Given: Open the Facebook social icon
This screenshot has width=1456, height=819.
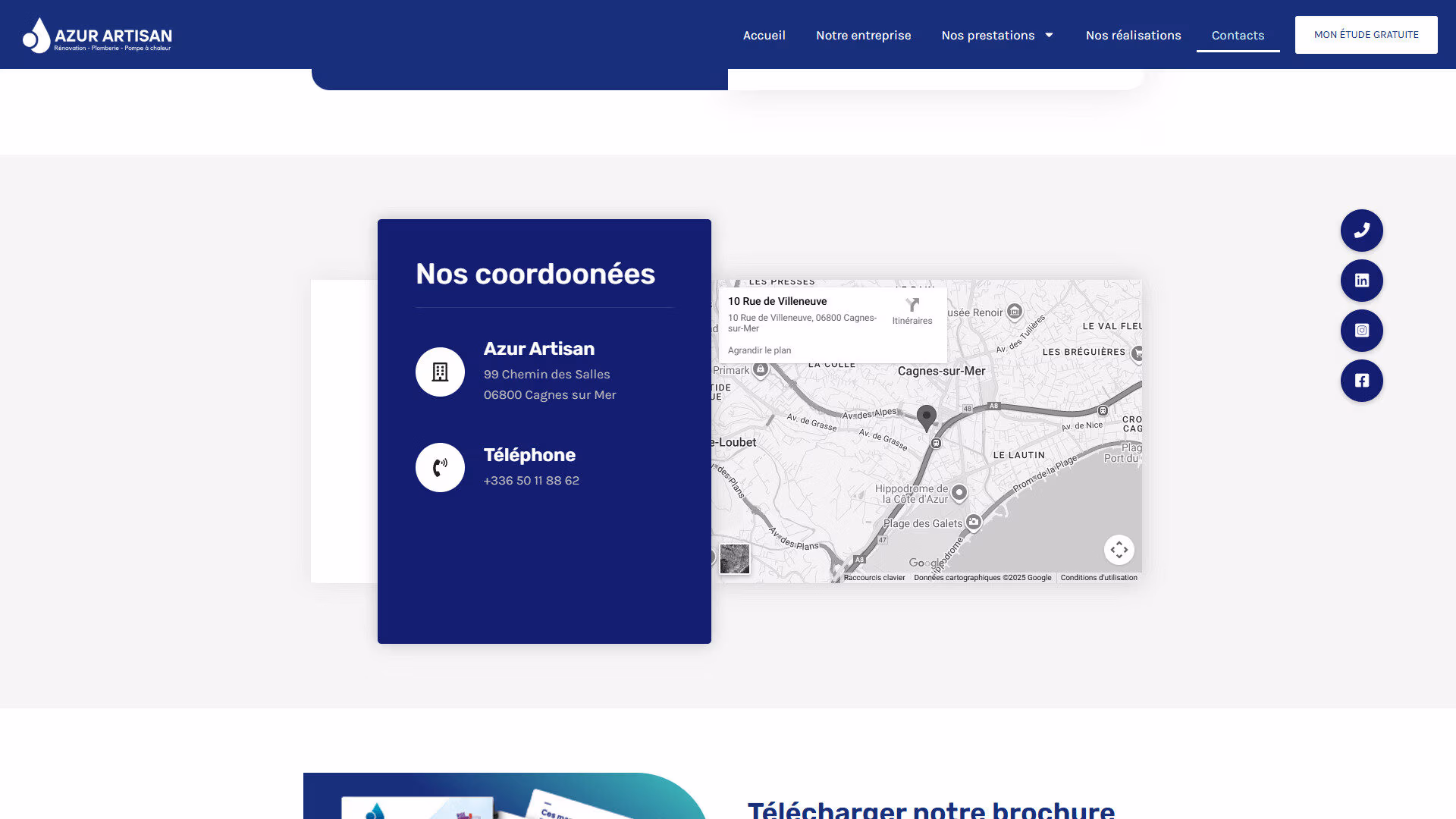Looking at the screenshot, I should click(1361, 381).
